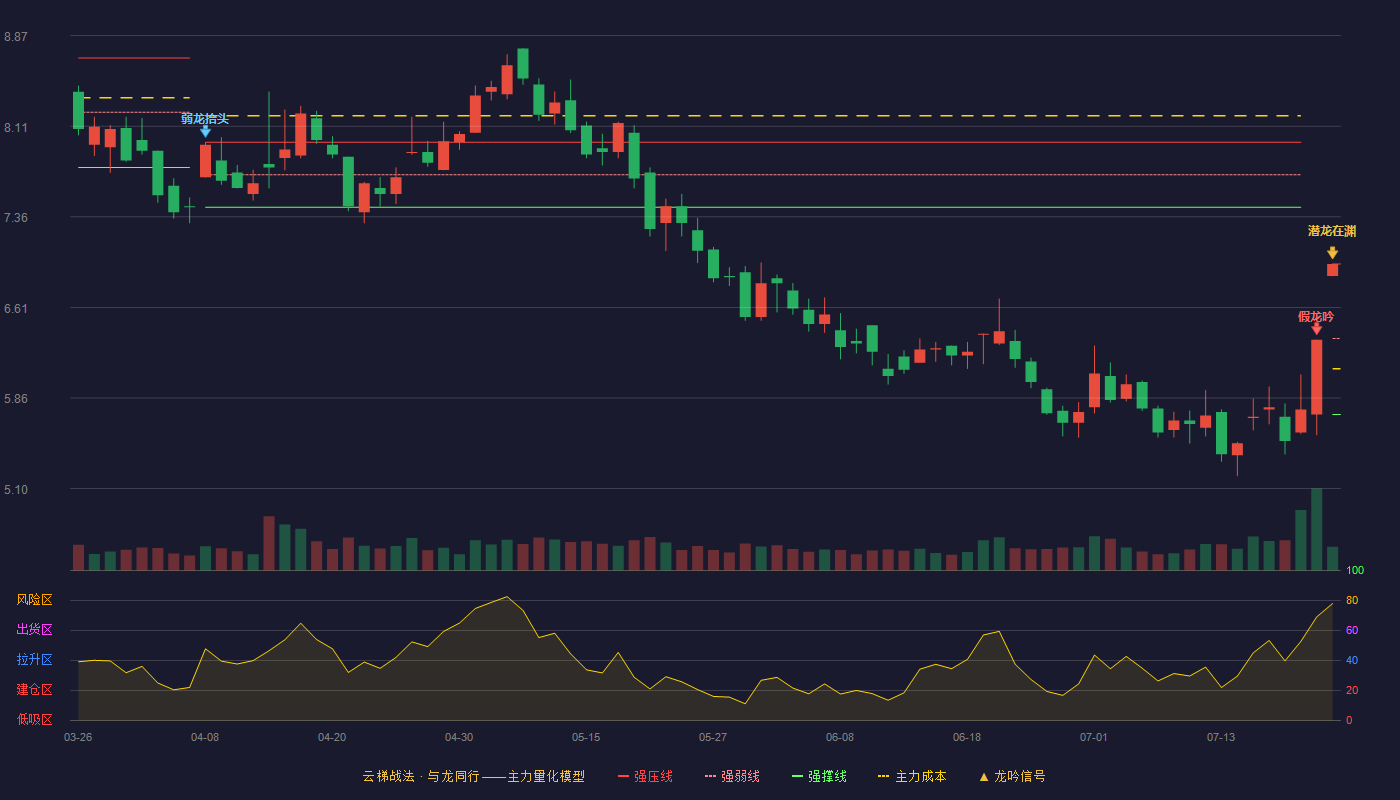Click the 05-27 date label

click(713, 737)
